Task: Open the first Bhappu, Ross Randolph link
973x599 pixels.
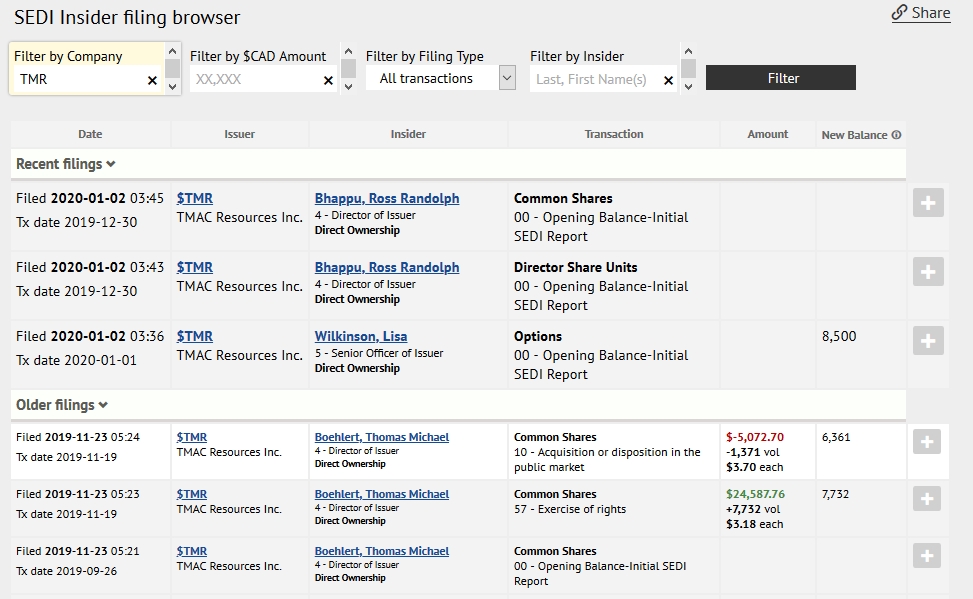Action: 387,198
